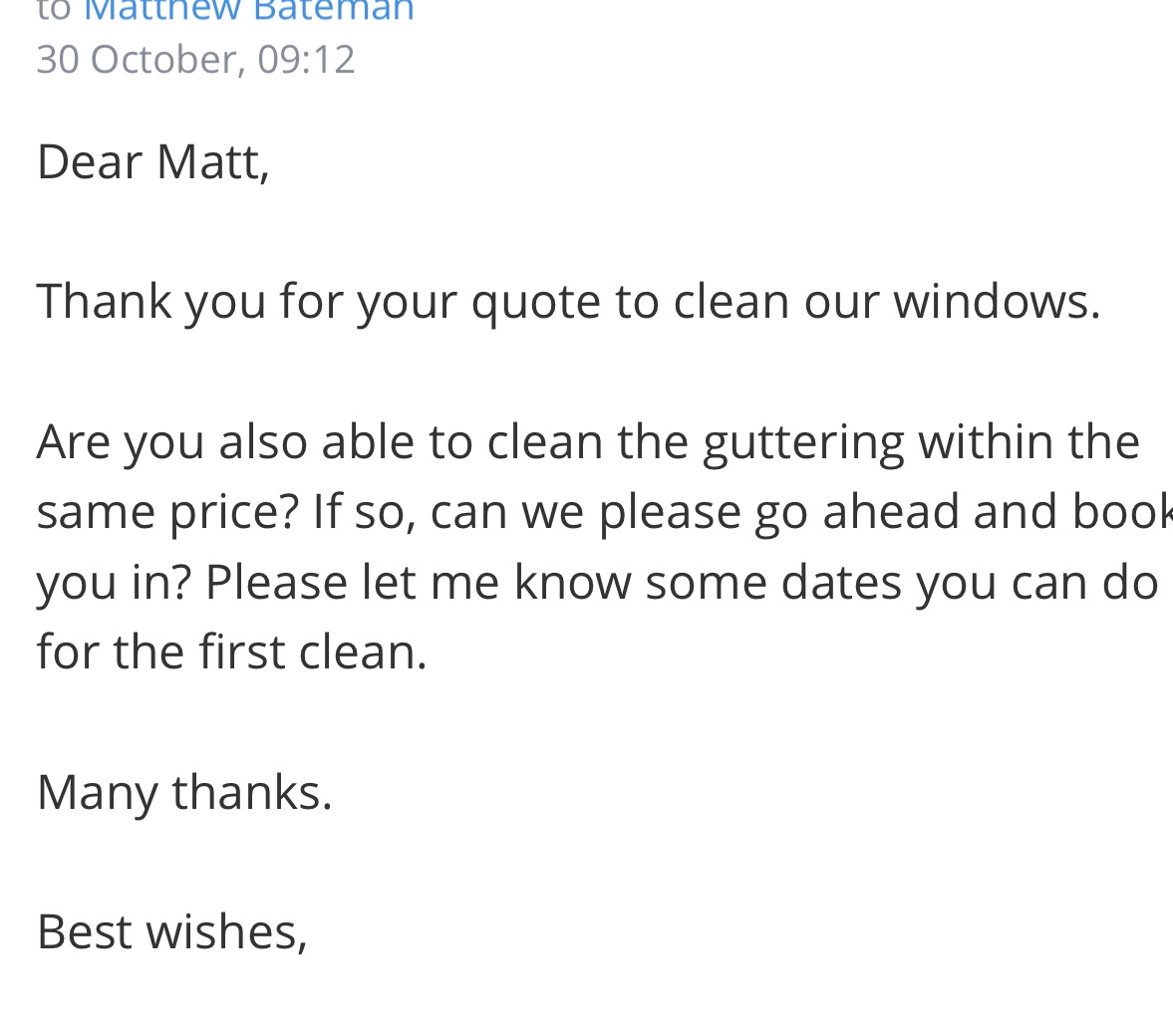
Task: Click the "Best wishes," sign-off
Action: [171, 932]
